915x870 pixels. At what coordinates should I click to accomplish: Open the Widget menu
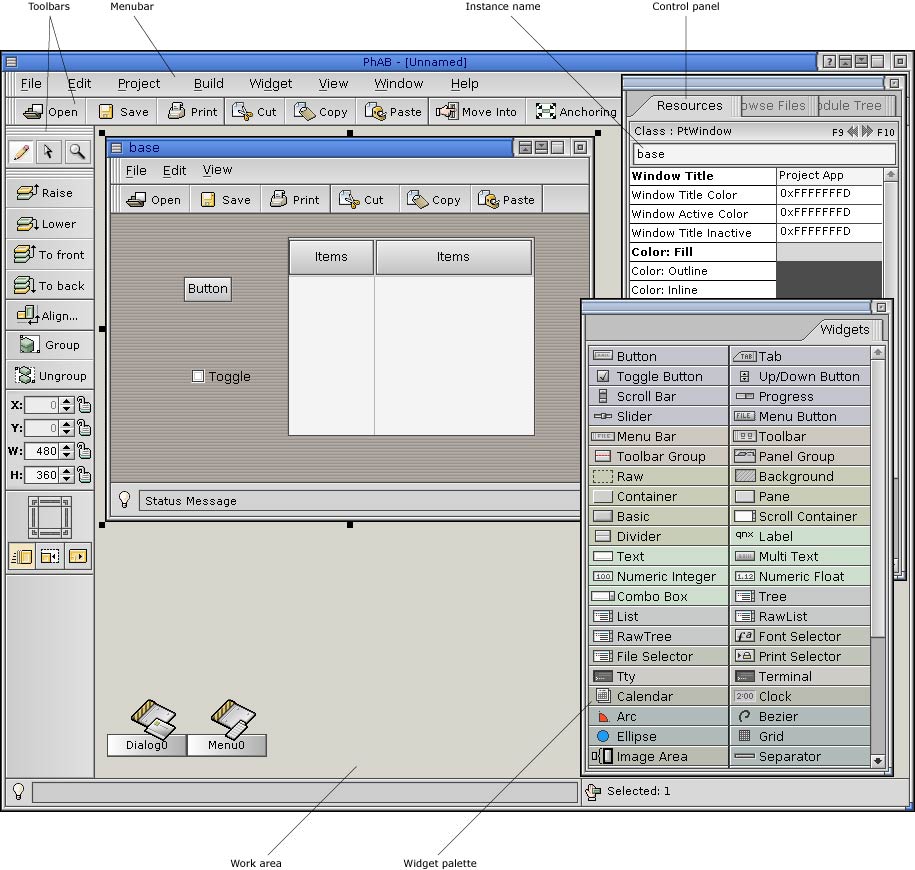click(270, 84)
